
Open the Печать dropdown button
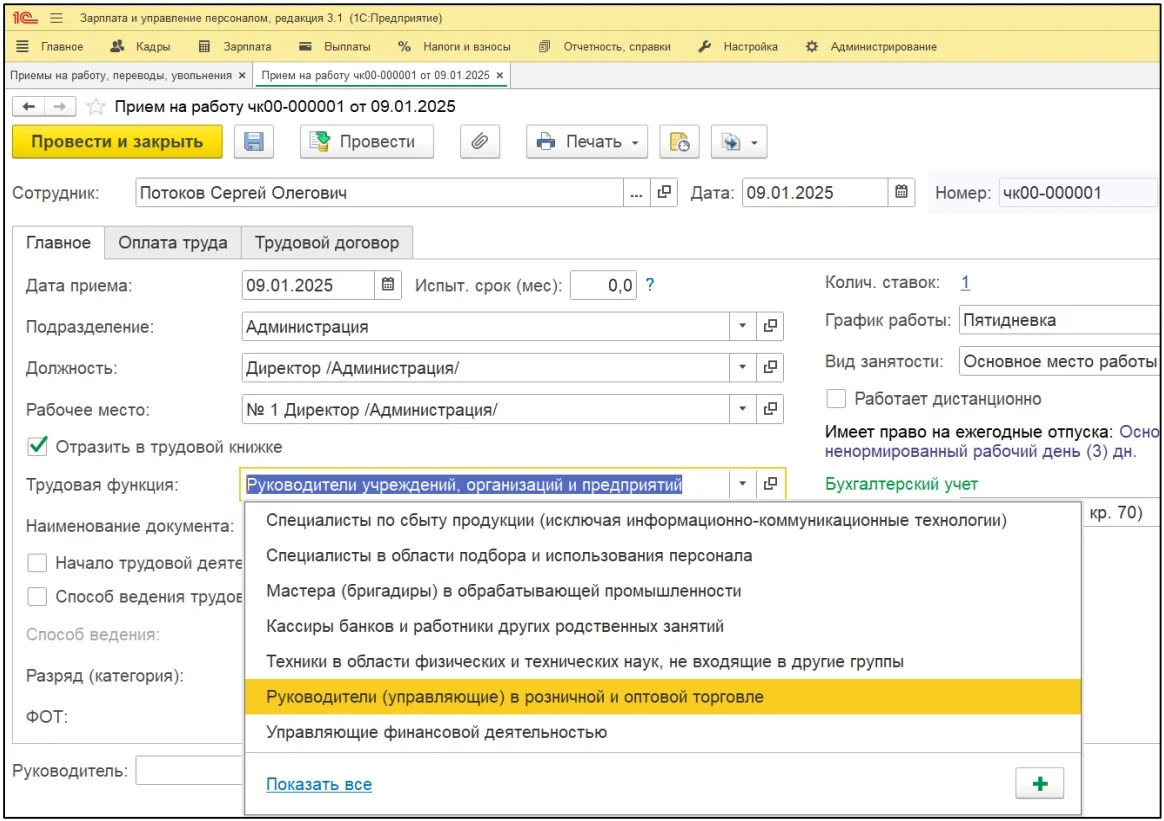point(587,142)
